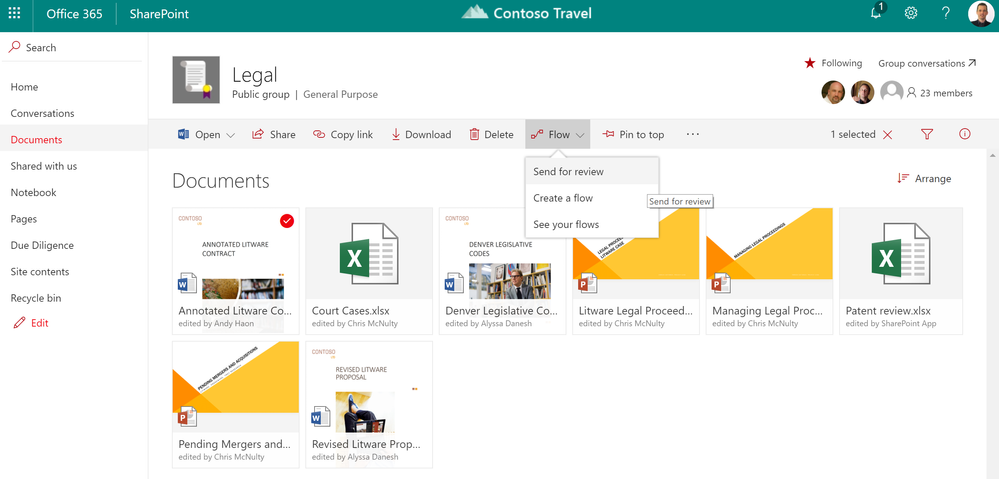Image resolution: width=999 pixels, height=479 pixels.
Task: Toggle the Following star
Action: (810, 63)
